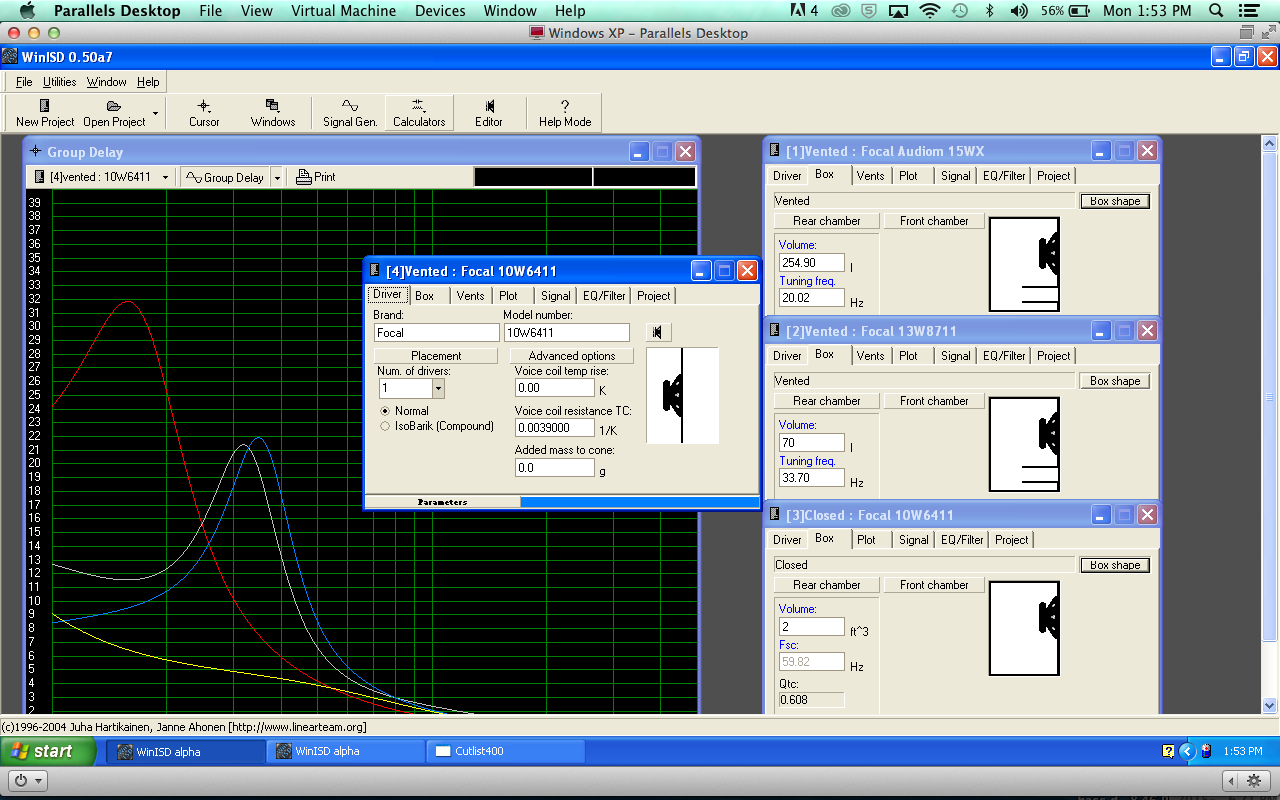
Task: Click Box shape button in Audiom 15WX window
Action: [x=1115, y=201]
